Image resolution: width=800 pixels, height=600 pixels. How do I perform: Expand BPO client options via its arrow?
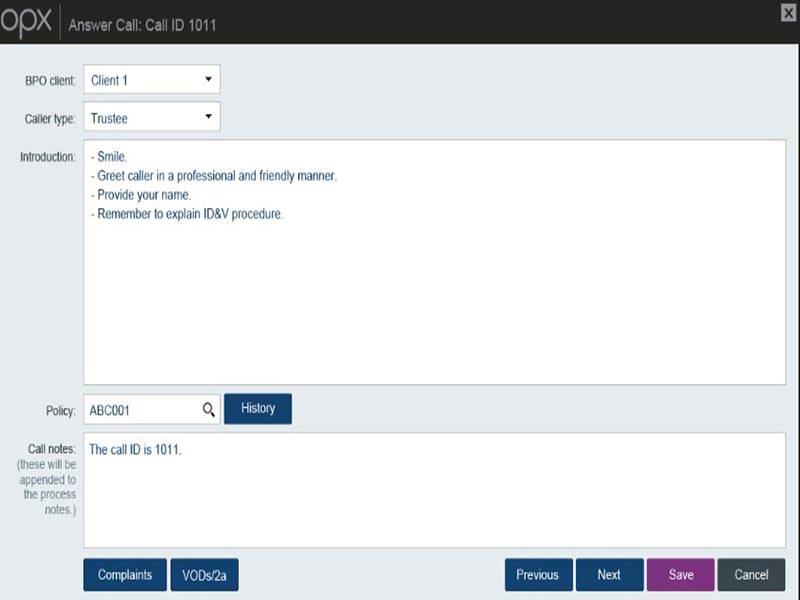point(207,79)
